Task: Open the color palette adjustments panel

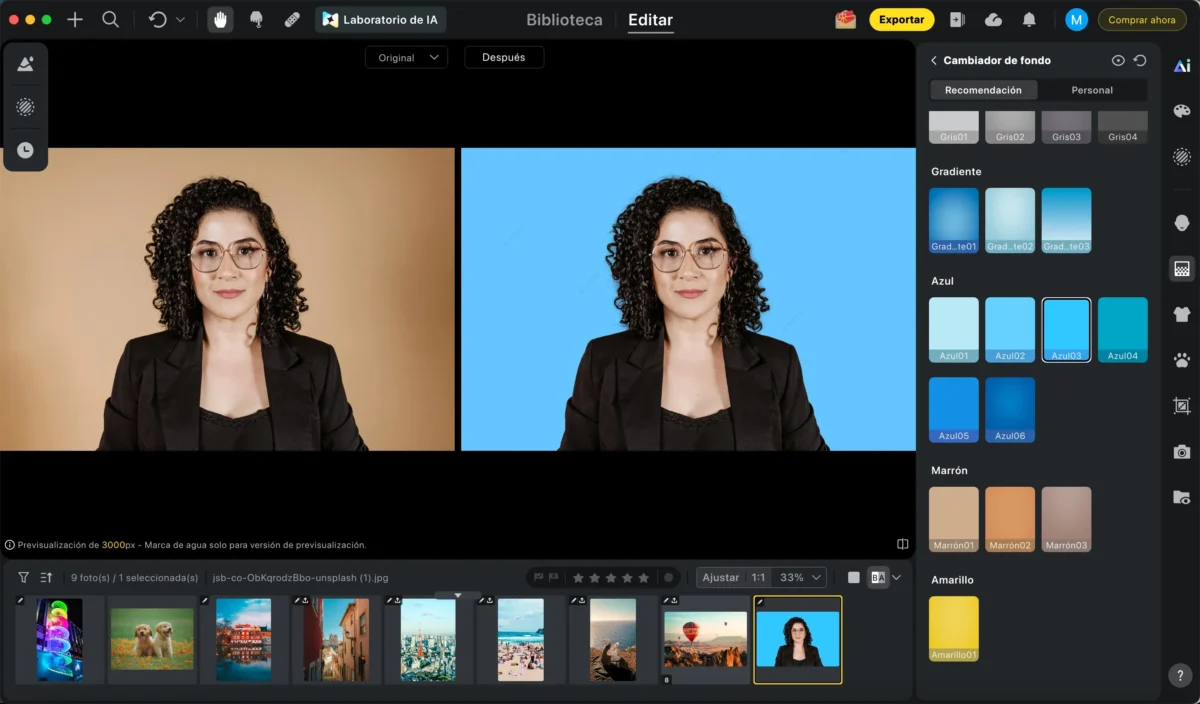Action: [1182, 111]
